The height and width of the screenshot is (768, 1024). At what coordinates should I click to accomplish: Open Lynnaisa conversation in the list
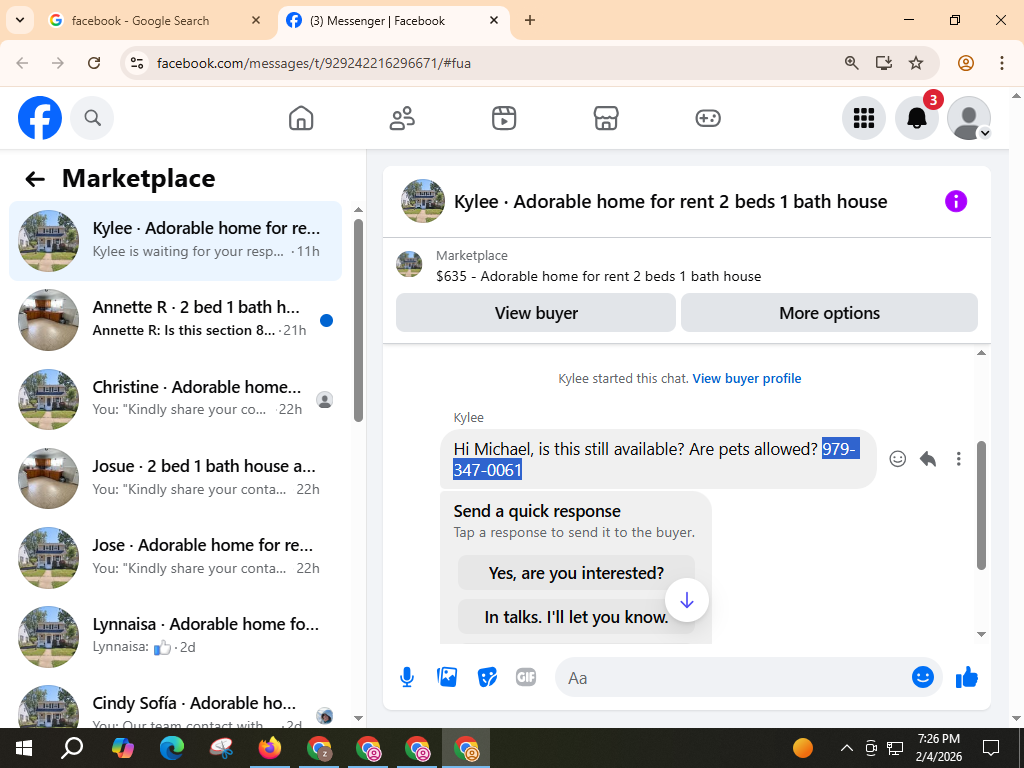175,636
